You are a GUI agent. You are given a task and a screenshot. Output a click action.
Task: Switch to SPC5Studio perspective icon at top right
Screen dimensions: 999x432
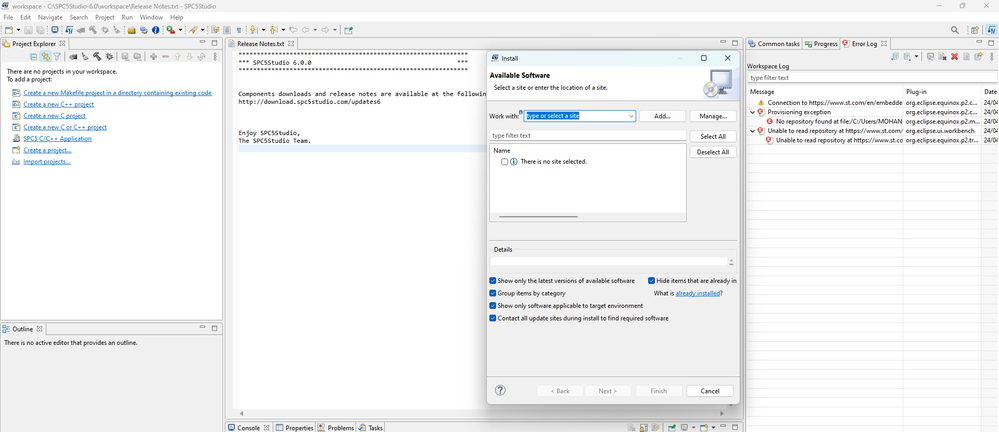[x=991, y=30]
